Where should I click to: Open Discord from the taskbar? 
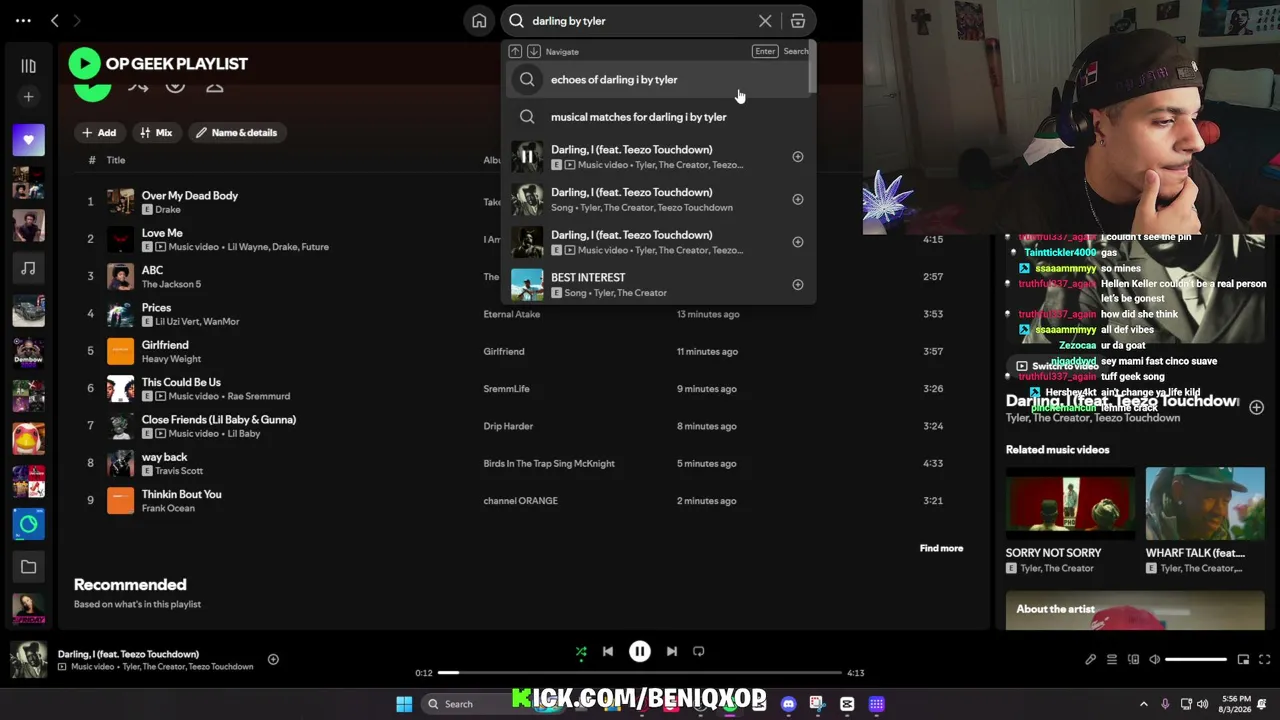pos(789,704)
